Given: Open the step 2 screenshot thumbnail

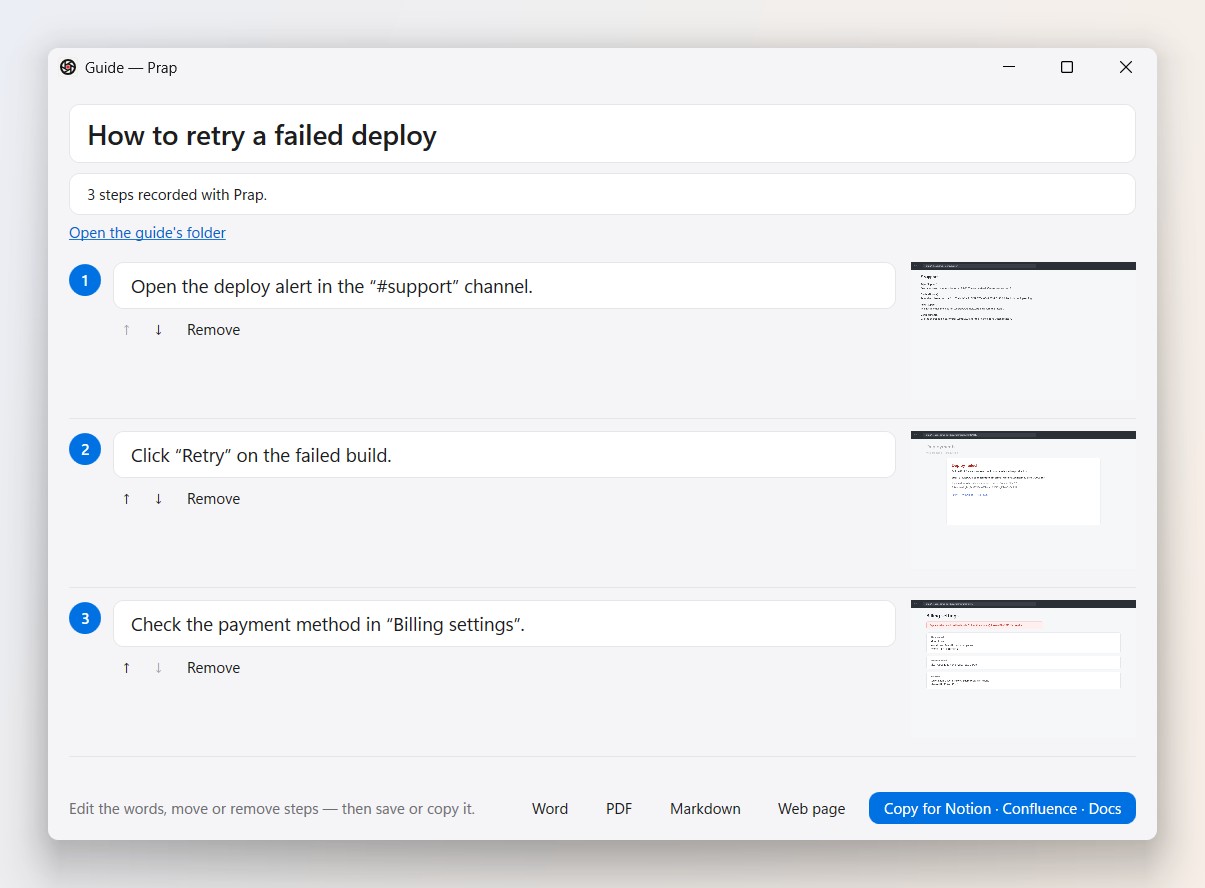Looking at the screenshot, I should point(1023,501).
